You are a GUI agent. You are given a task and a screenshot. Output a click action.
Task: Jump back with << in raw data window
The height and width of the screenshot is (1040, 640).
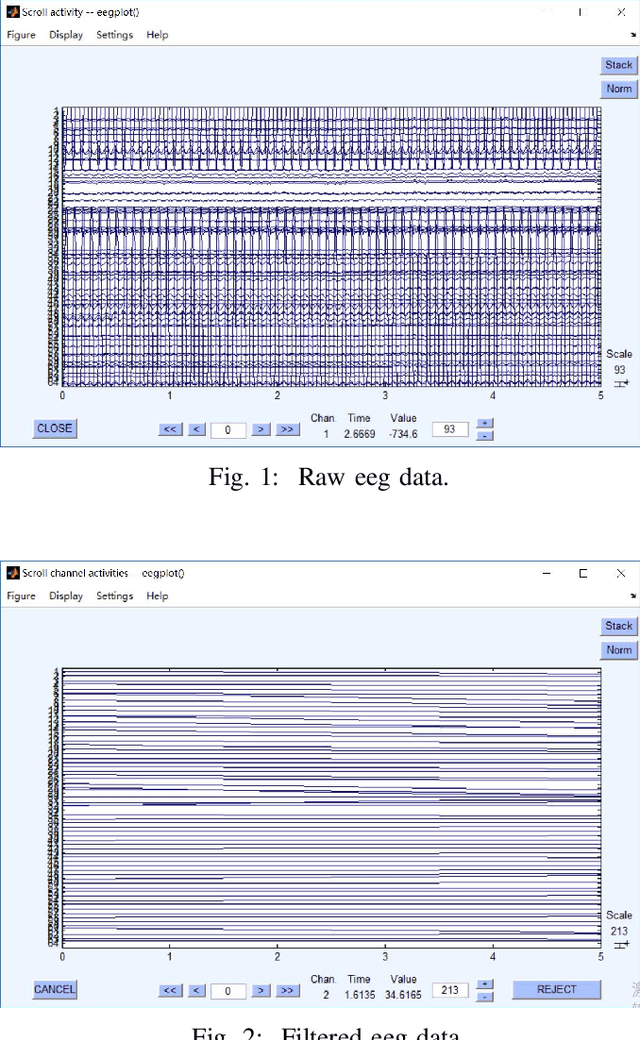pos(170,429)
